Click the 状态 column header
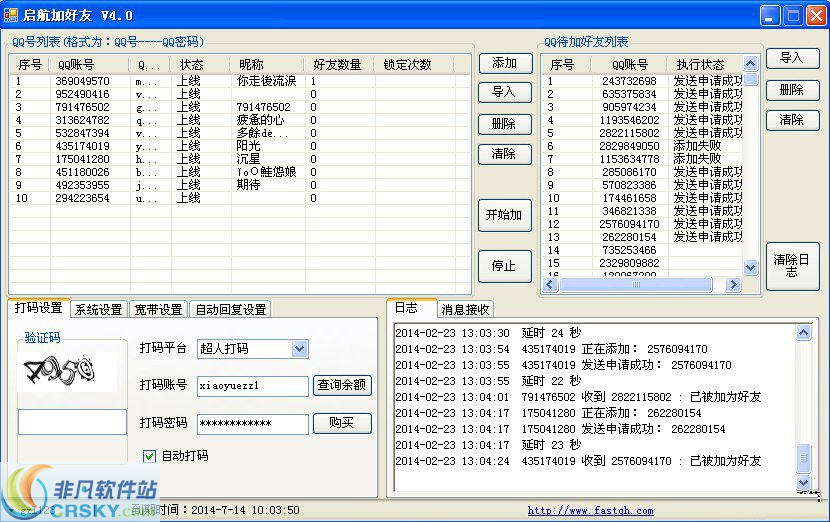830x522 pixels. 201,65
